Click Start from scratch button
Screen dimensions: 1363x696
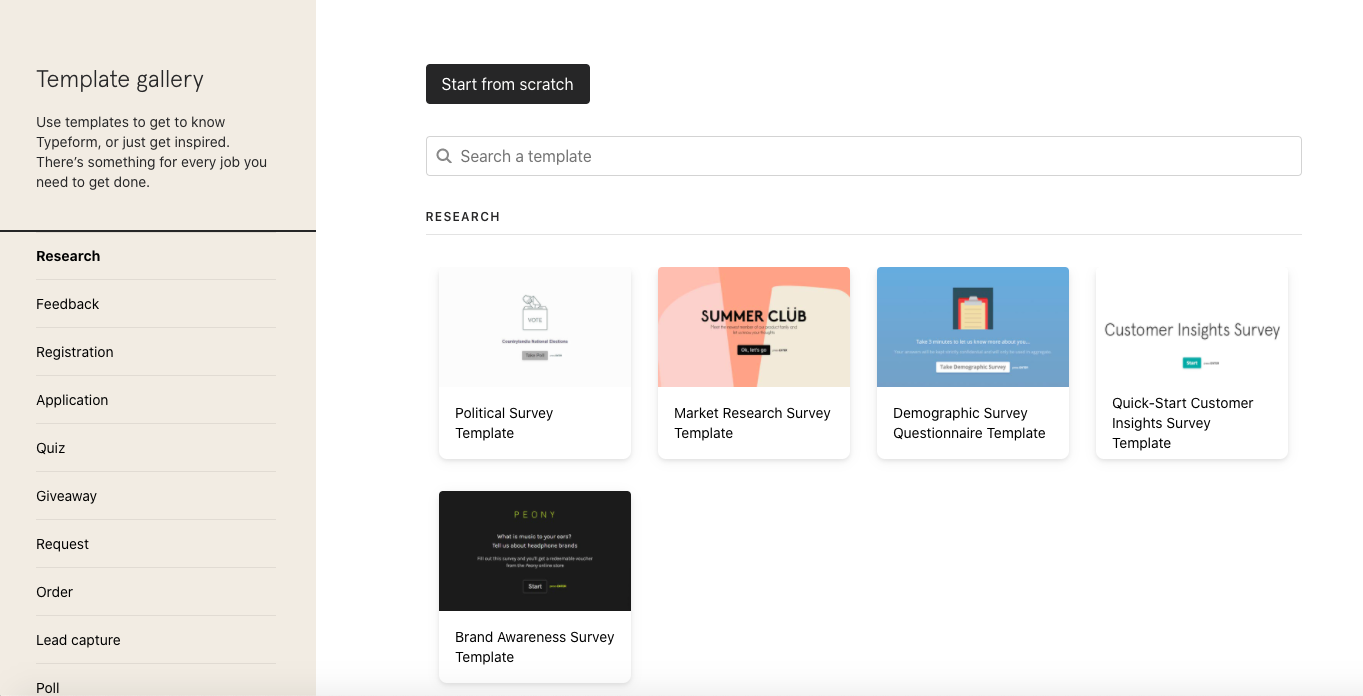tap(507, 84)
